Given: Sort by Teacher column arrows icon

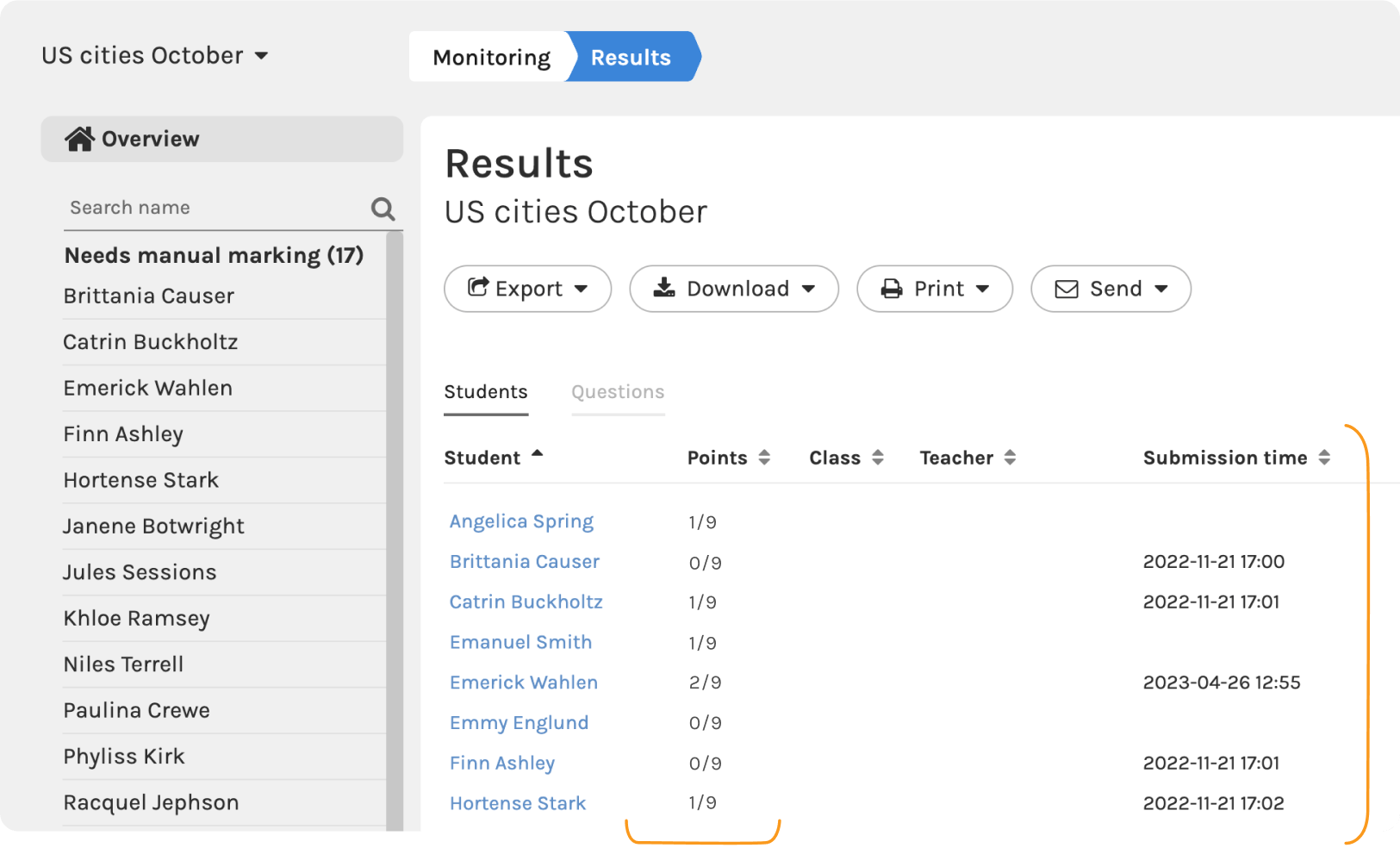Looking at the screenshot, I should (x=1011, y=458).
